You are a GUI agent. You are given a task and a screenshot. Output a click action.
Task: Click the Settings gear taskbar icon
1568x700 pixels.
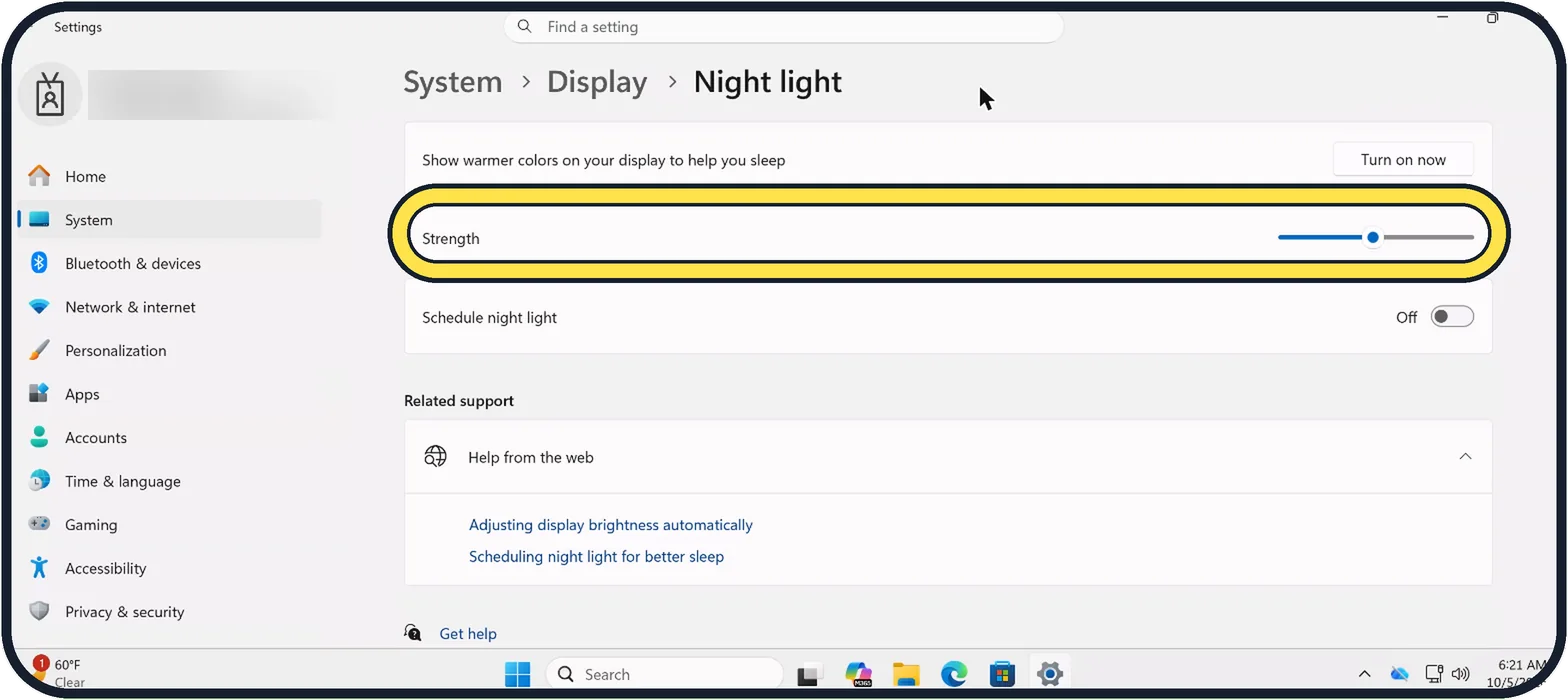1049,675
